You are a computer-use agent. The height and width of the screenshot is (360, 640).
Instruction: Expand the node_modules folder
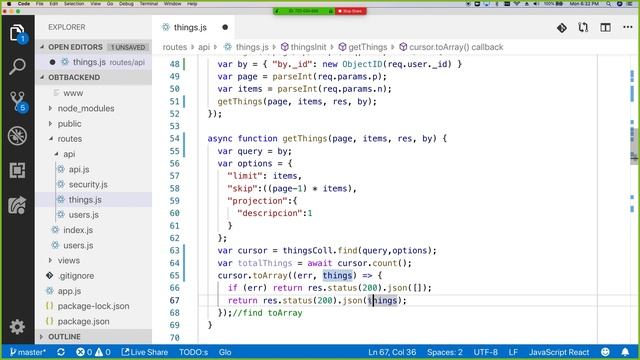coord(86,109)
